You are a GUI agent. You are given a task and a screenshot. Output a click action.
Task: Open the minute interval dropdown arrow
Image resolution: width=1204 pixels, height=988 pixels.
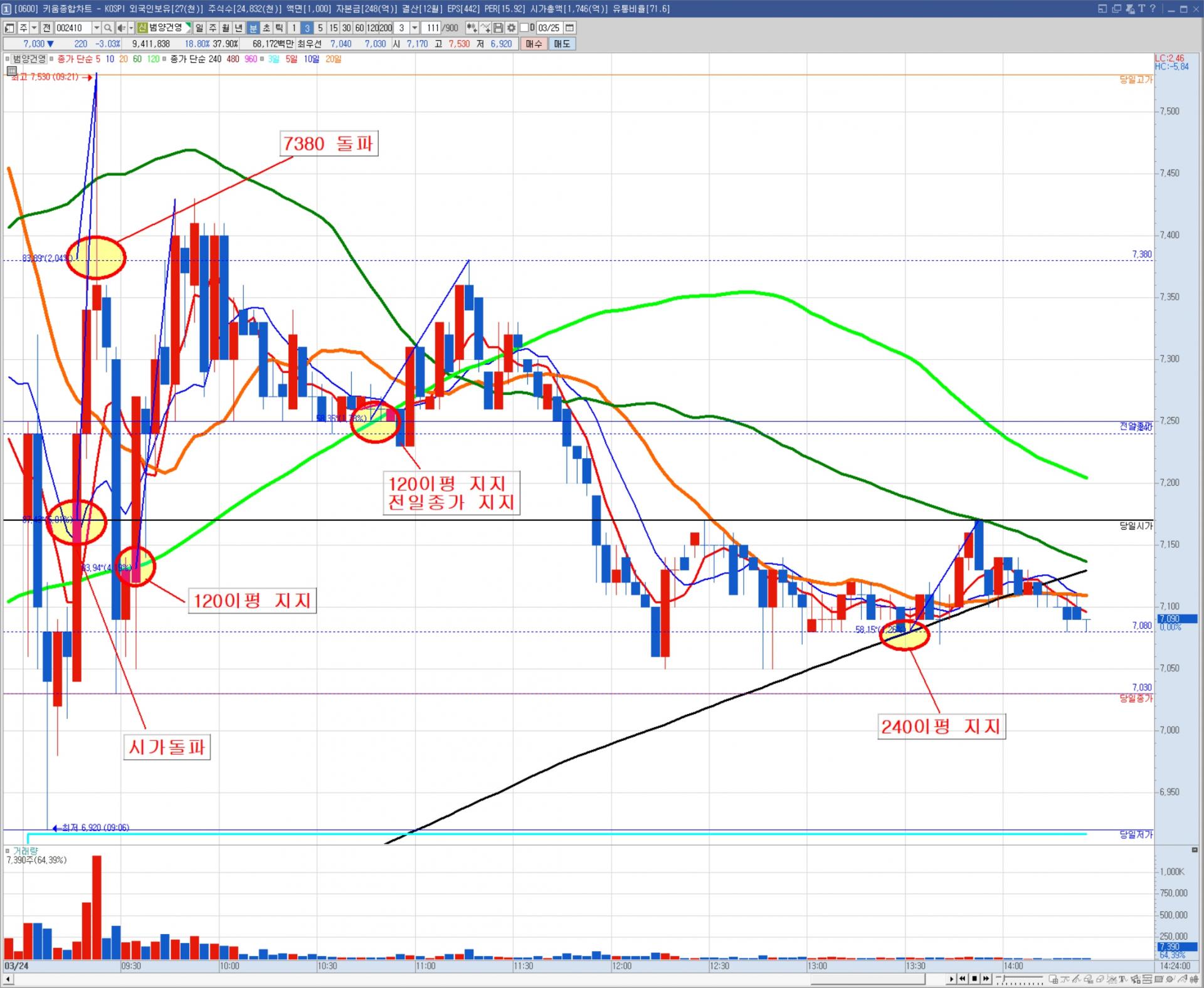click(415, 28)
